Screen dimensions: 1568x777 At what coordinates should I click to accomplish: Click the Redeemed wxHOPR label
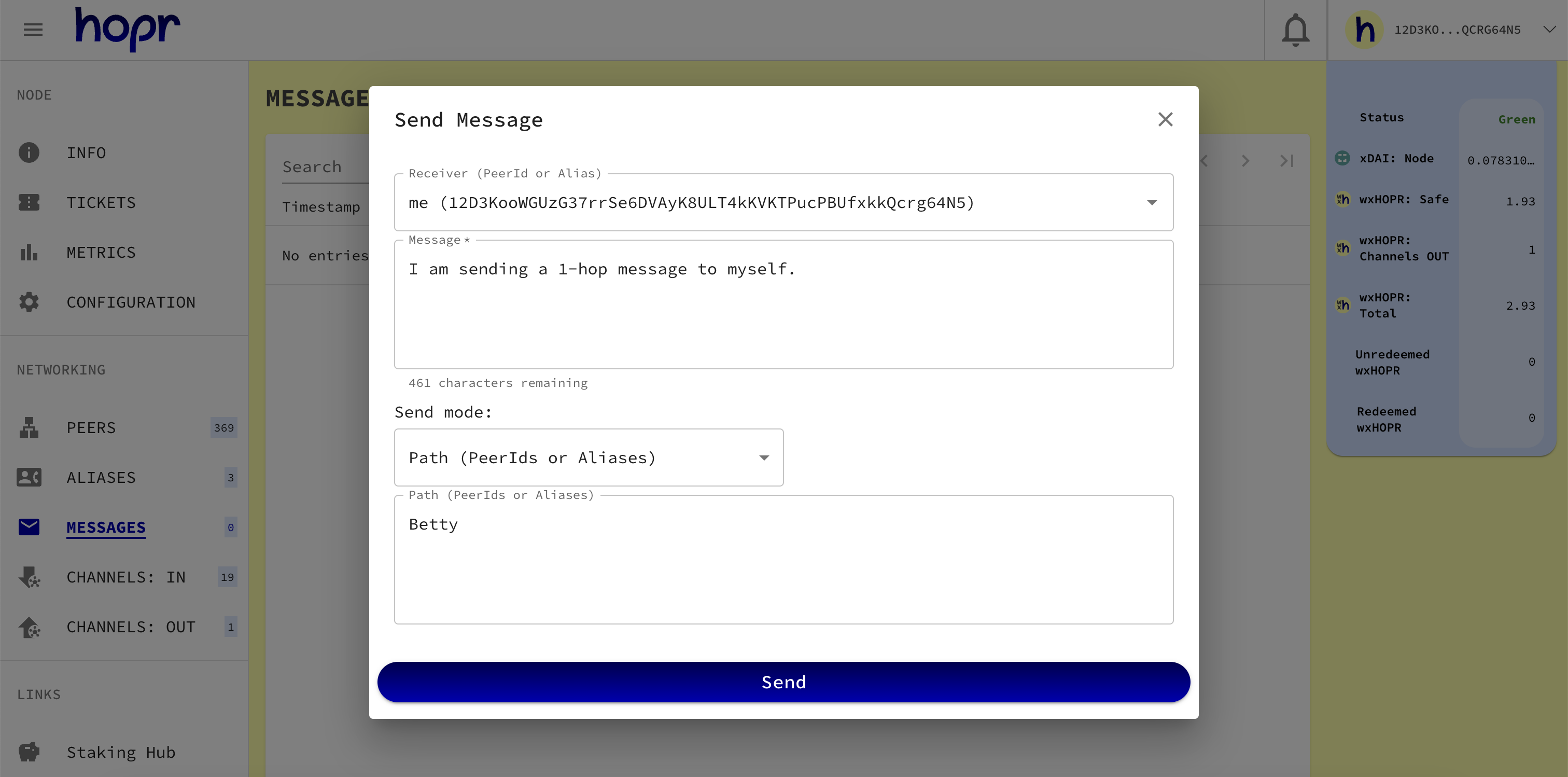click(x=1386, y=420)
